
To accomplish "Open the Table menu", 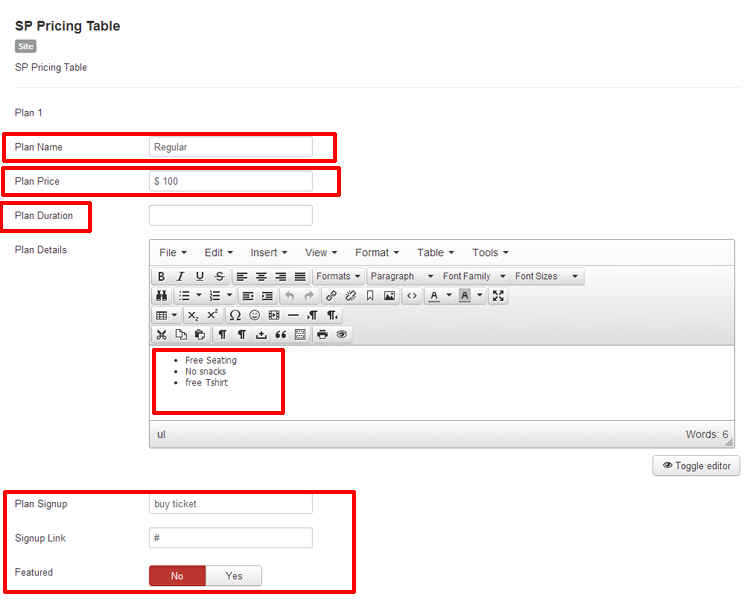I will pyautogui.click(x=435, y=253).
